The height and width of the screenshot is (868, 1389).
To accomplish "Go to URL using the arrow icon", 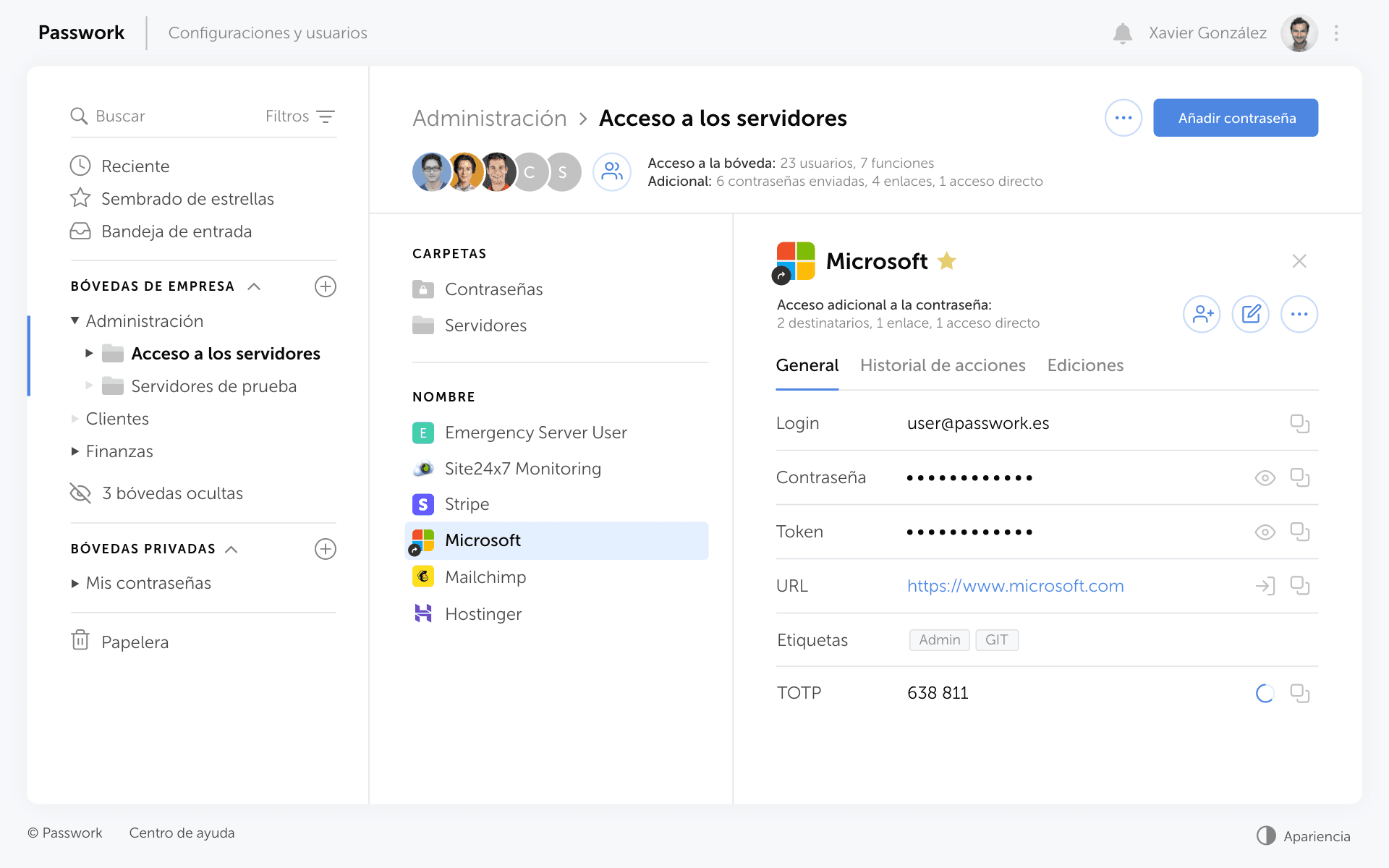I will click(x=1265, y=586).
